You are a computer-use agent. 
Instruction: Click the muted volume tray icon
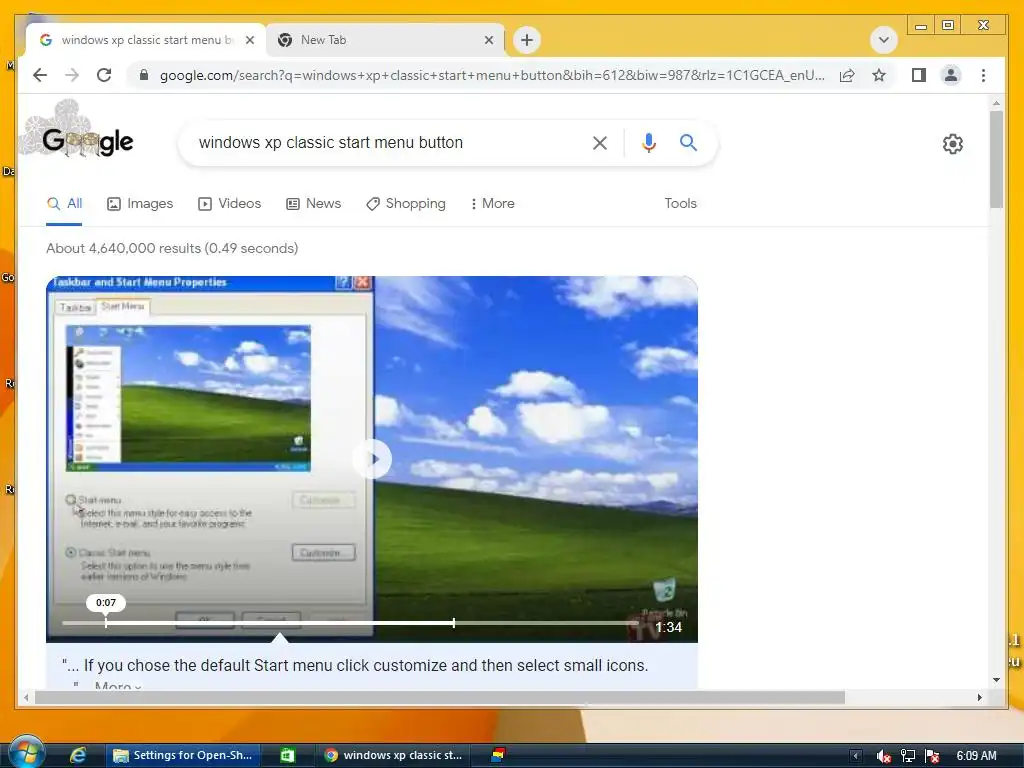(884, 756)
